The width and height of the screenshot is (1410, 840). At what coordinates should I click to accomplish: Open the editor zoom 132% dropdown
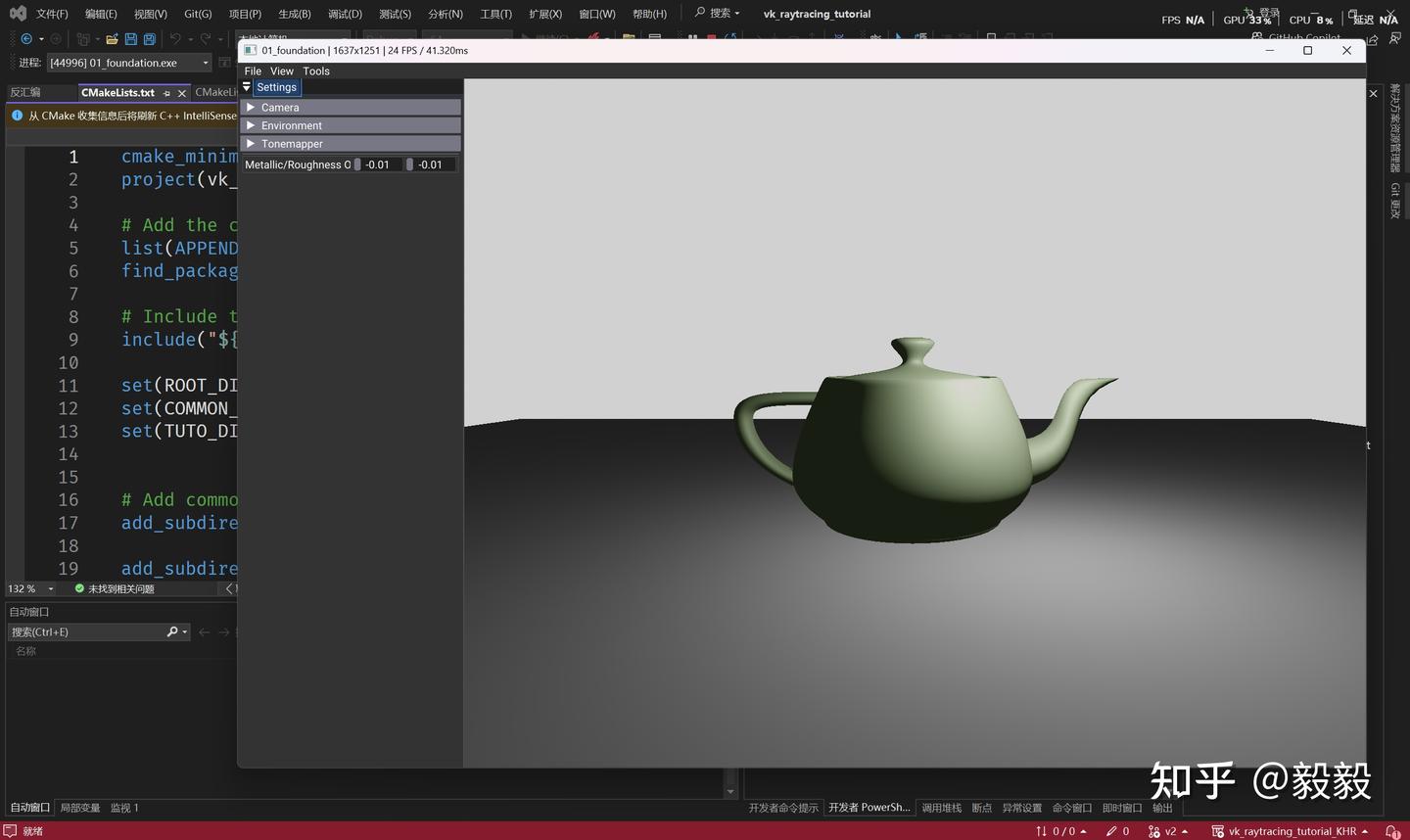(x=51, y=588)
